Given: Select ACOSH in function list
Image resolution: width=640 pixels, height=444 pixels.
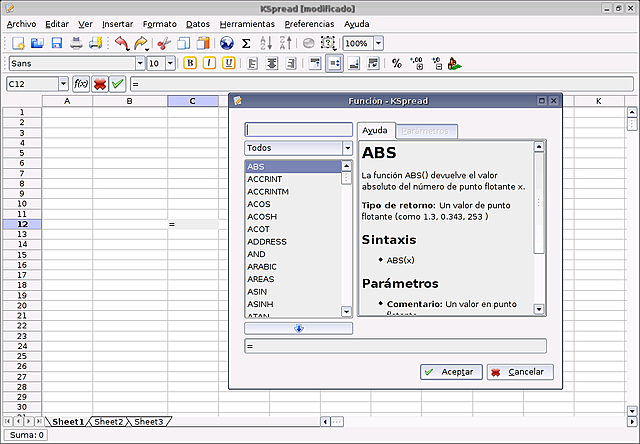Looking at the screenshot, I should [x=293, y=217].
